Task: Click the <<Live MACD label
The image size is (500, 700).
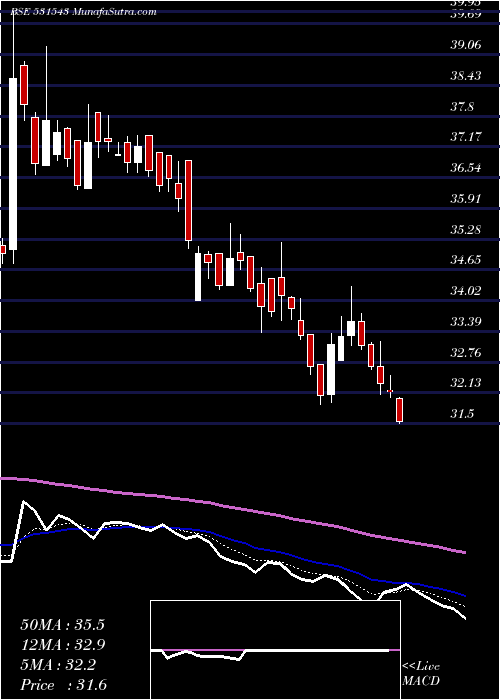Action: [421, 674]
